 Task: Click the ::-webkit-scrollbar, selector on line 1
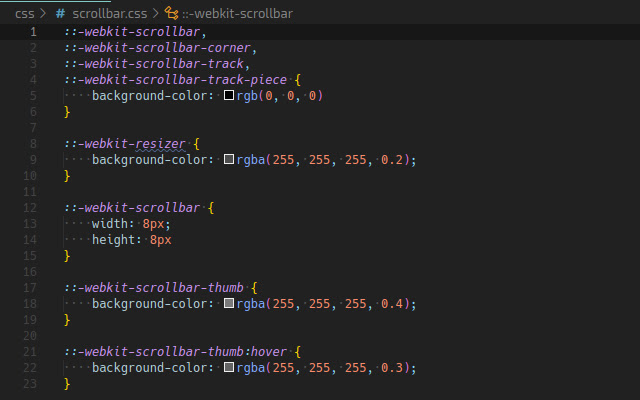[x=135, y=32]
